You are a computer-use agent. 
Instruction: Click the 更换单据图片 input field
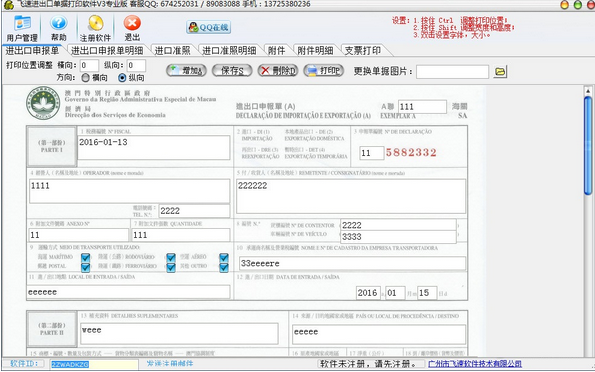[x=452, y=72]
